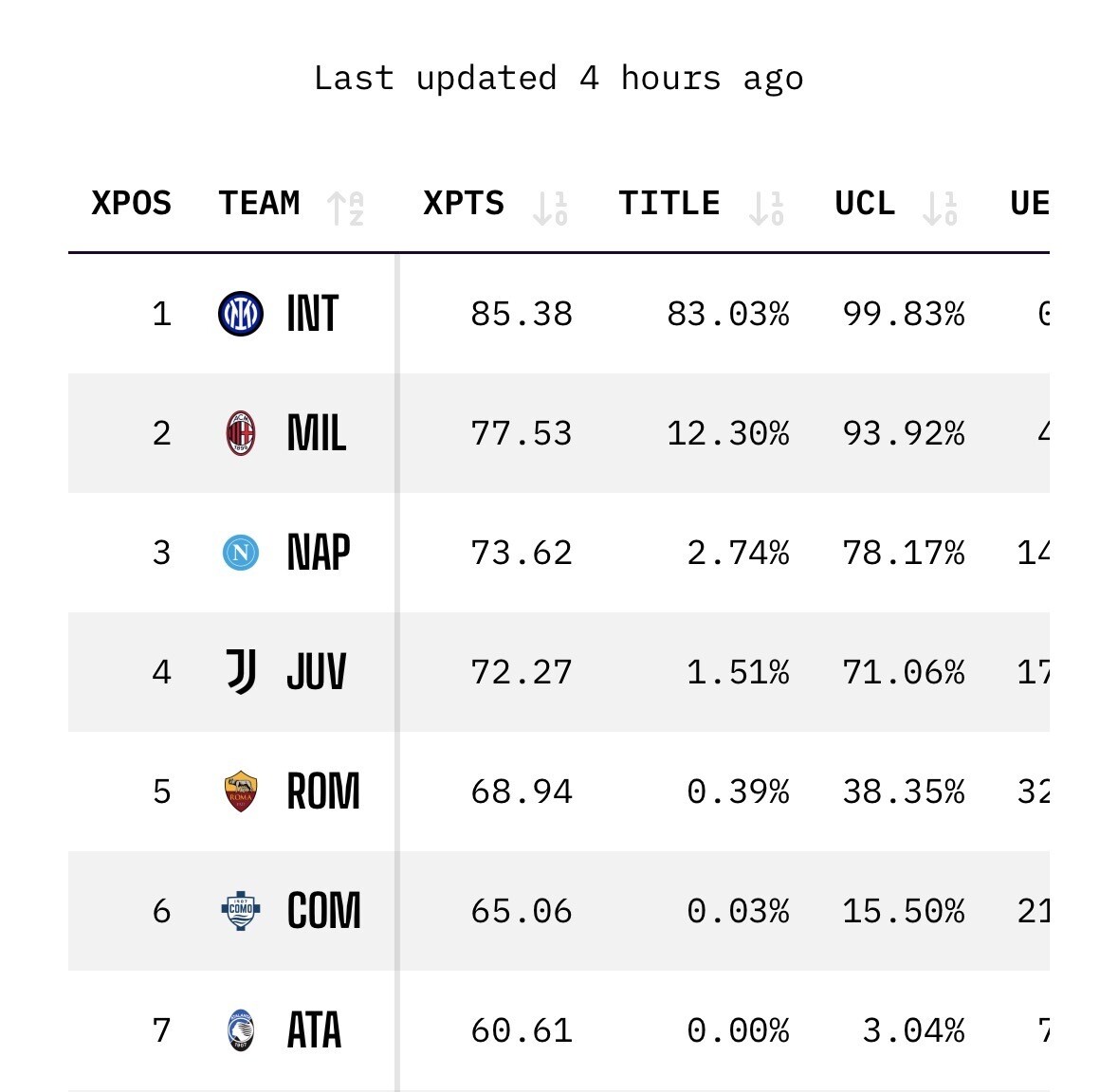Click the XPTS column header label
The image size is (1118, 1092).
click(x=464, y=204)
